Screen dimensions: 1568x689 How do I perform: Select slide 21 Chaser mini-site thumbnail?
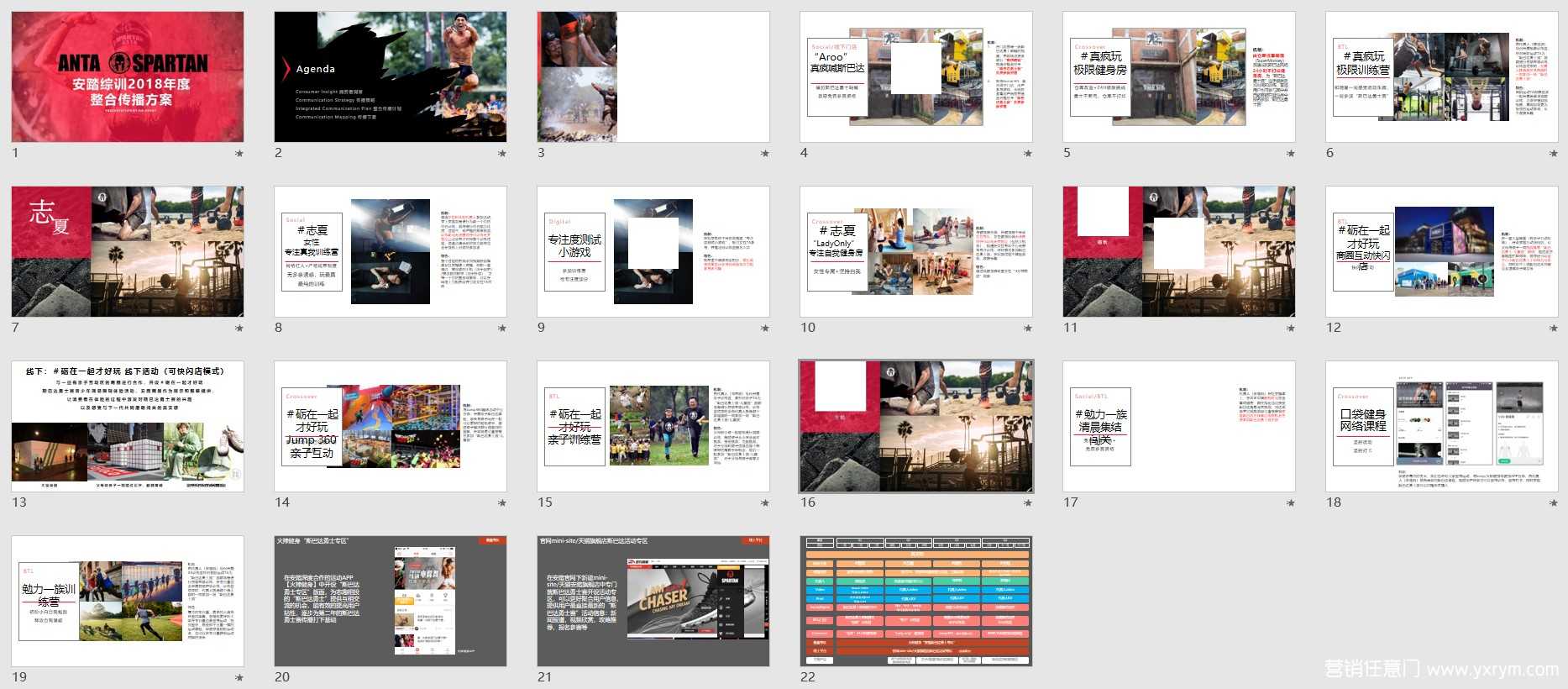pos(653,601)
